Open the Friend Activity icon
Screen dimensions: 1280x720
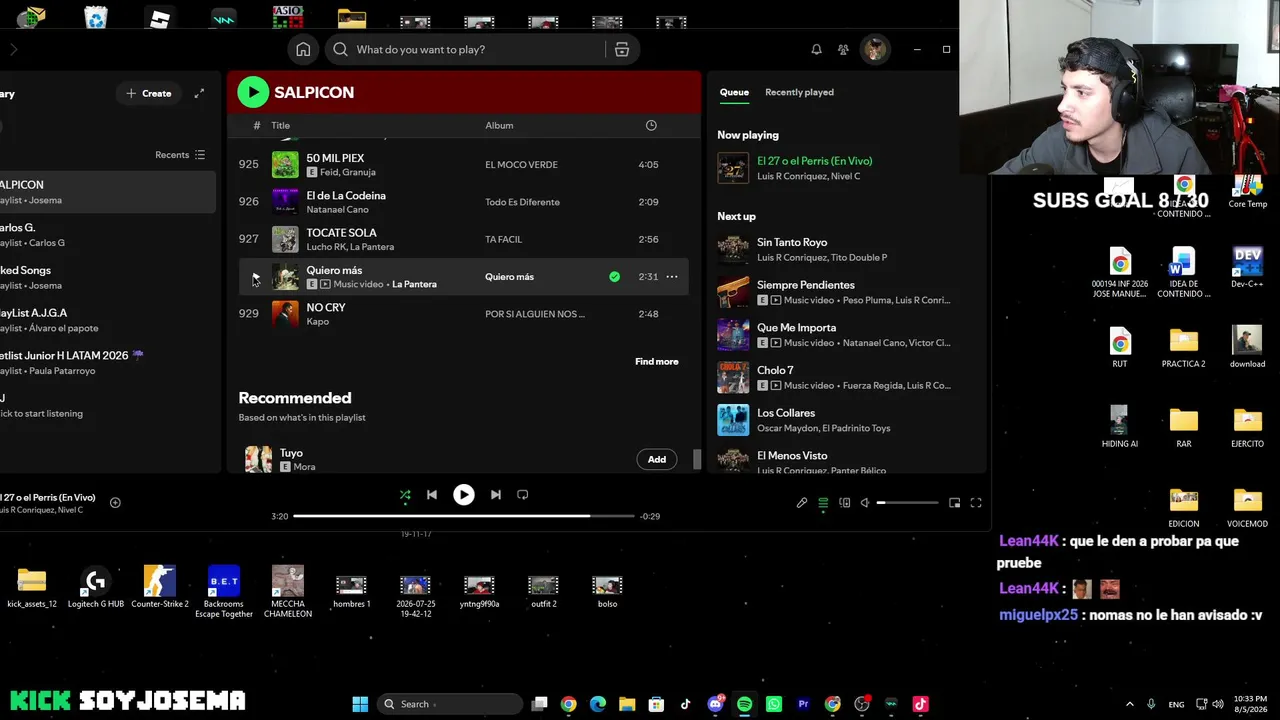tap(843, 49)
